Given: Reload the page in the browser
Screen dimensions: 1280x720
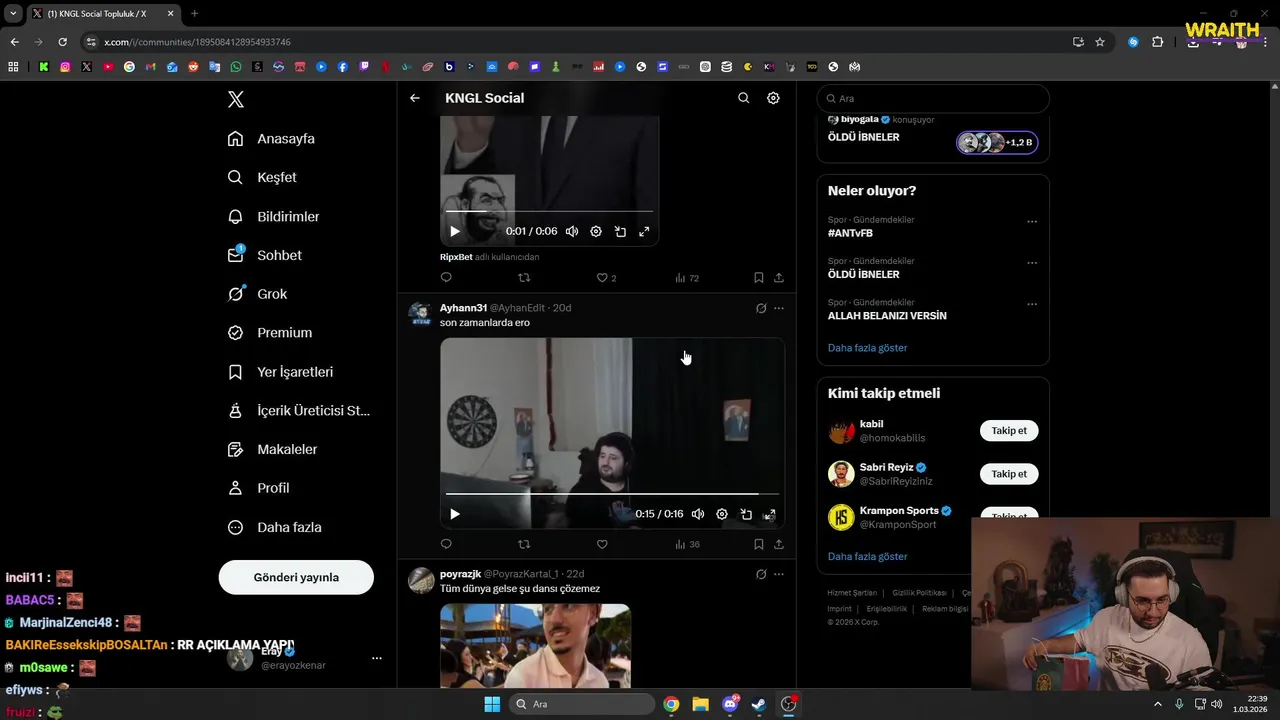Looking at the screenshot, I should tap(62, 42).
